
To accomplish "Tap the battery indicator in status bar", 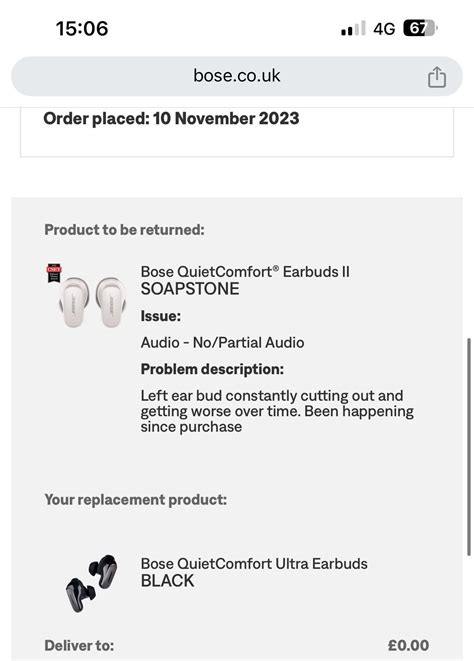I will (420, 28).
